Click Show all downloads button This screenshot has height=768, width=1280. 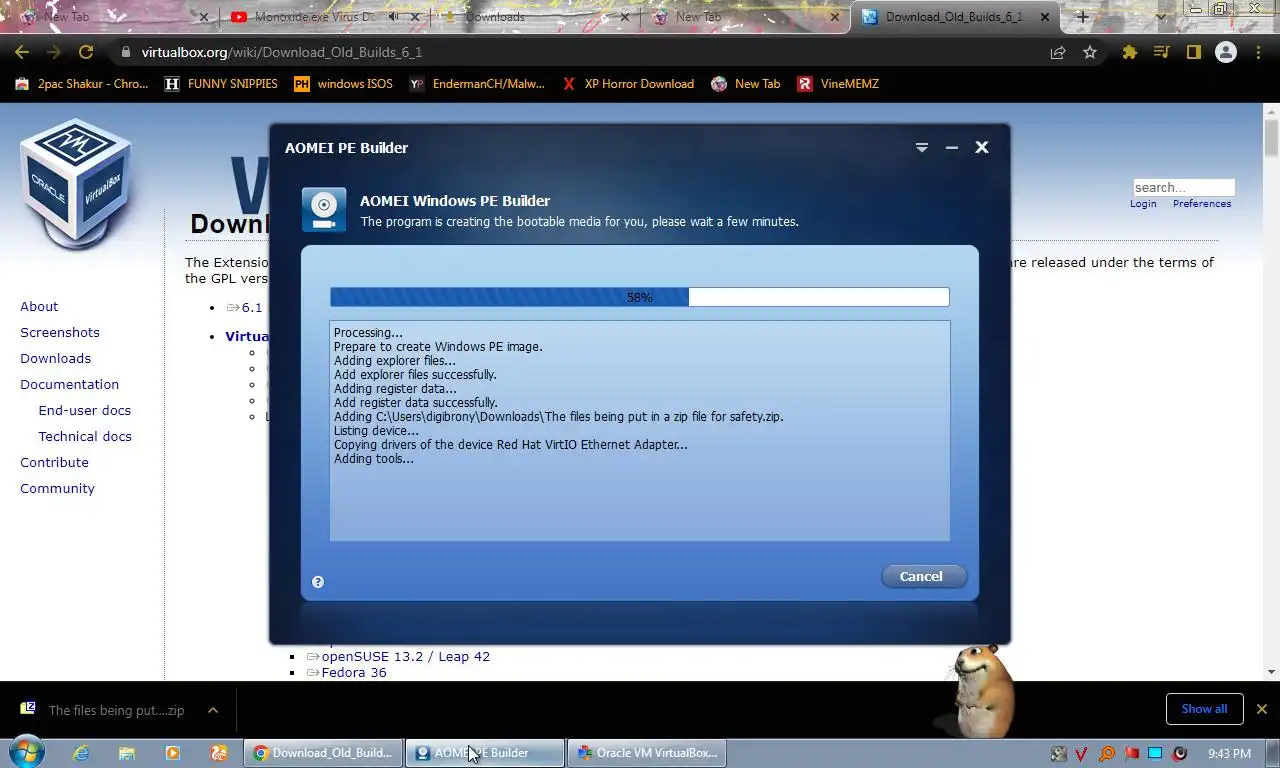pos(1204,709)
